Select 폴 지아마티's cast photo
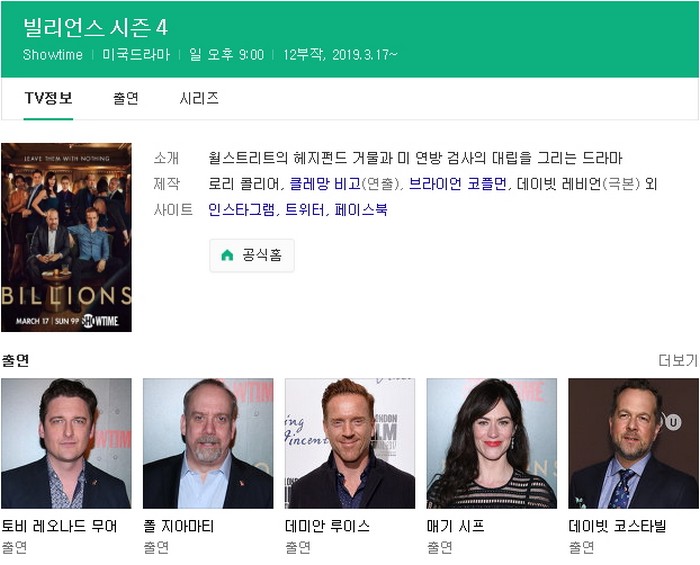The height and width of the screenshot is (565, 700). click(208, 443)
